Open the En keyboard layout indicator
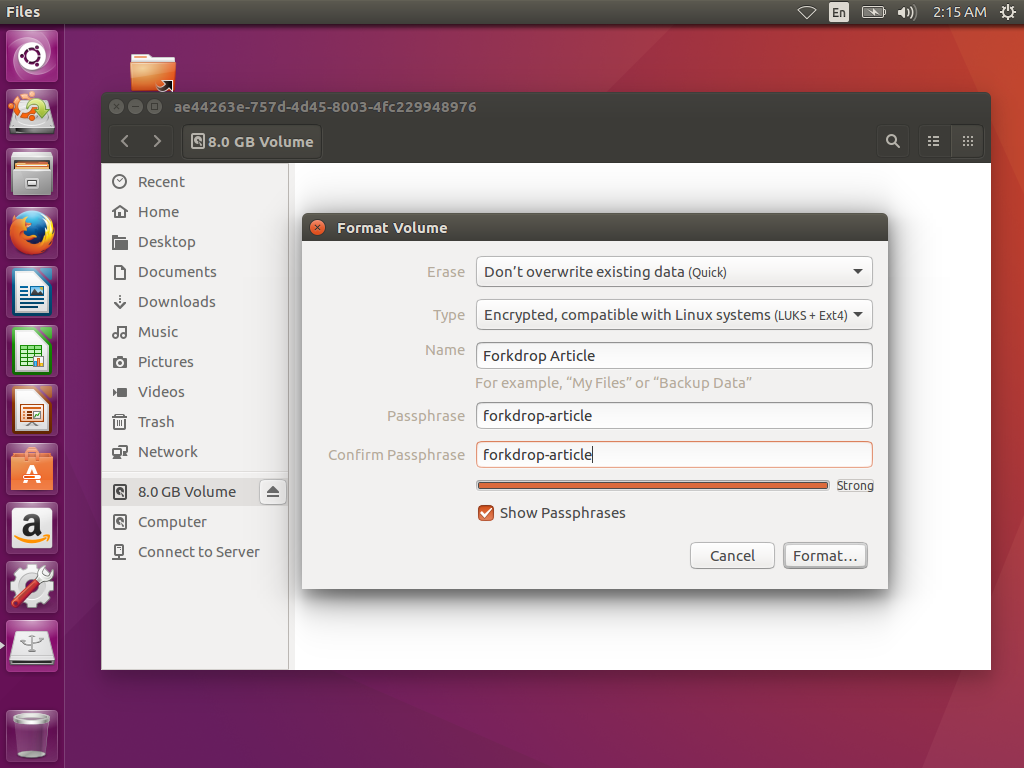Viewport: 1024px width, 768px height. 839,13
